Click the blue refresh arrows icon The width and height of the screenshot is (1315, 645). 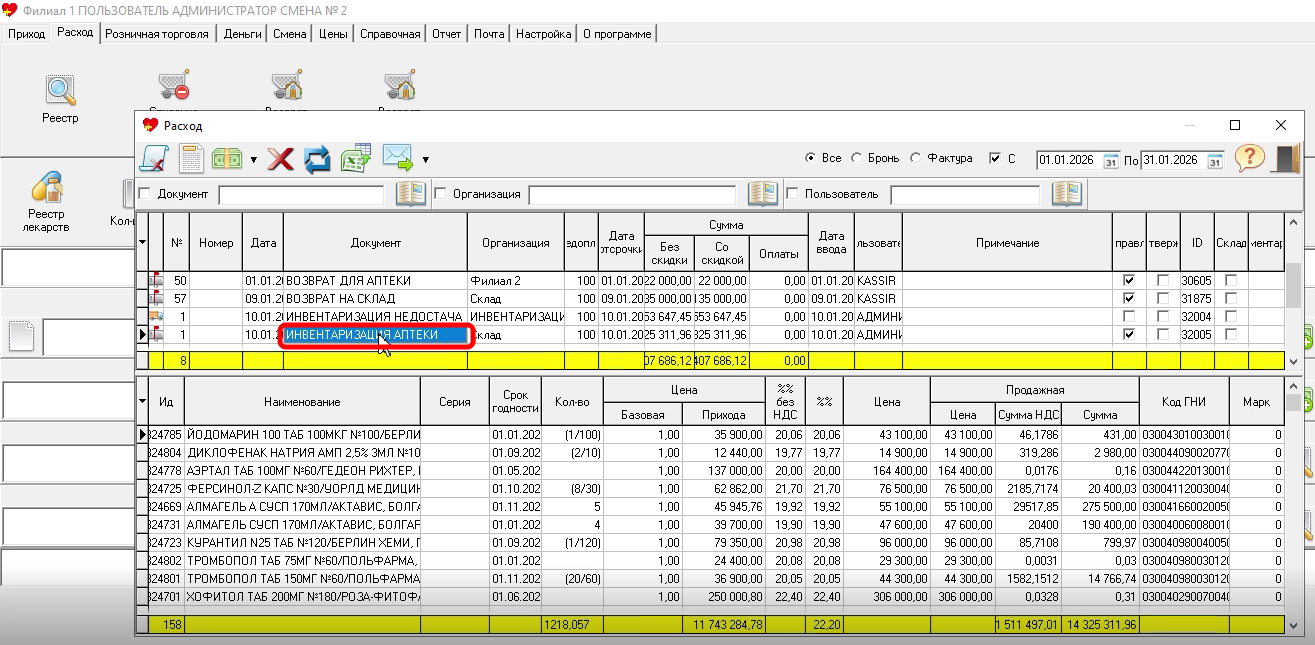coord(317,159)
